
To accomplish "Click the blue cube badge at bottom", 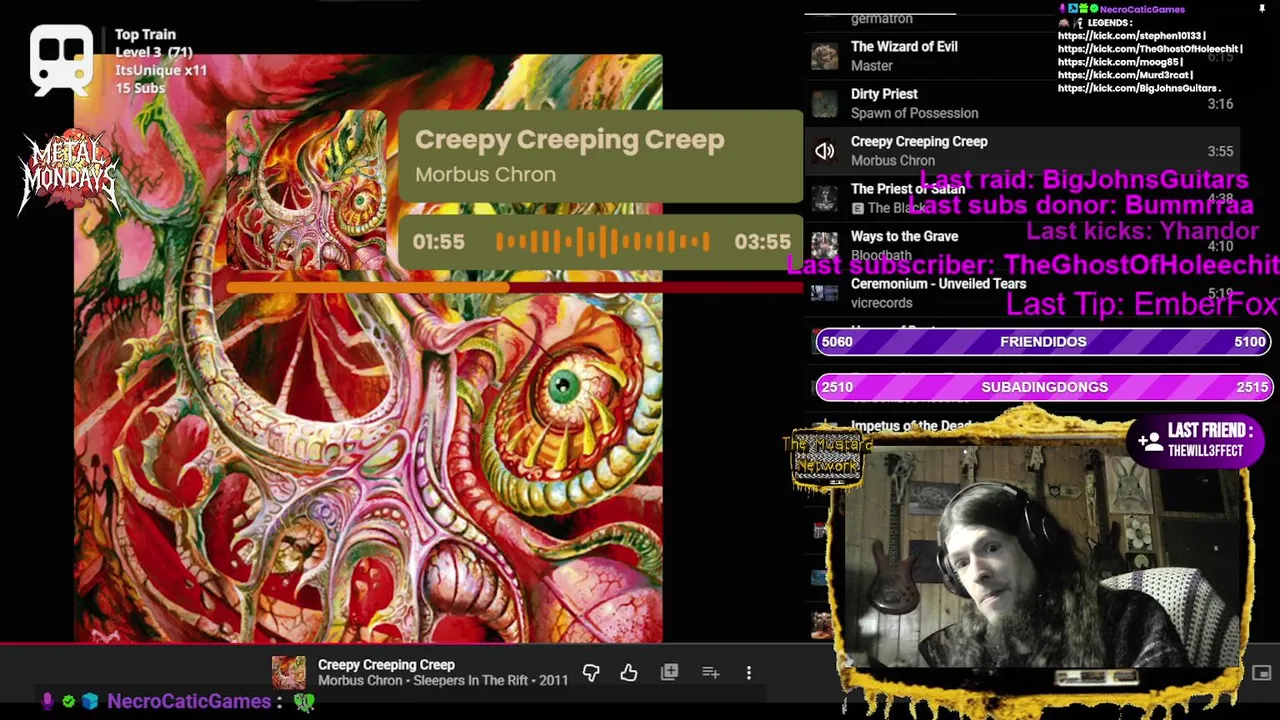I will pyautogui.click(x=90, y=702).
